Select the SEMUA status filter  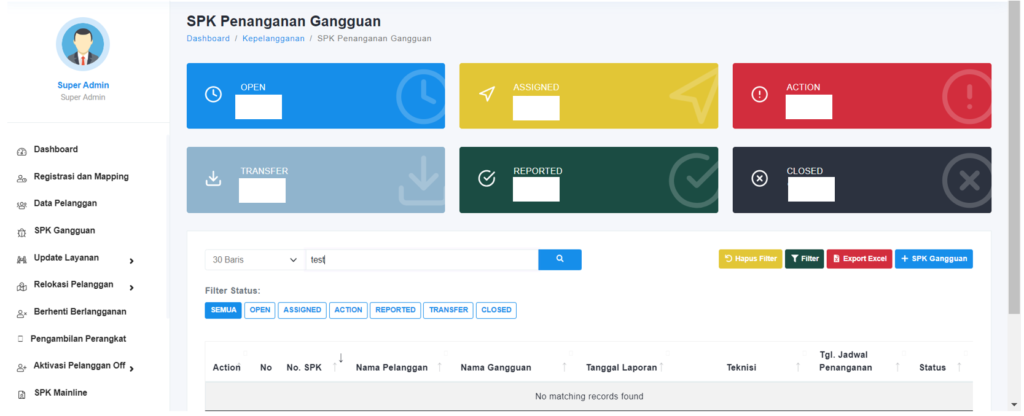[x=223, y=310]
